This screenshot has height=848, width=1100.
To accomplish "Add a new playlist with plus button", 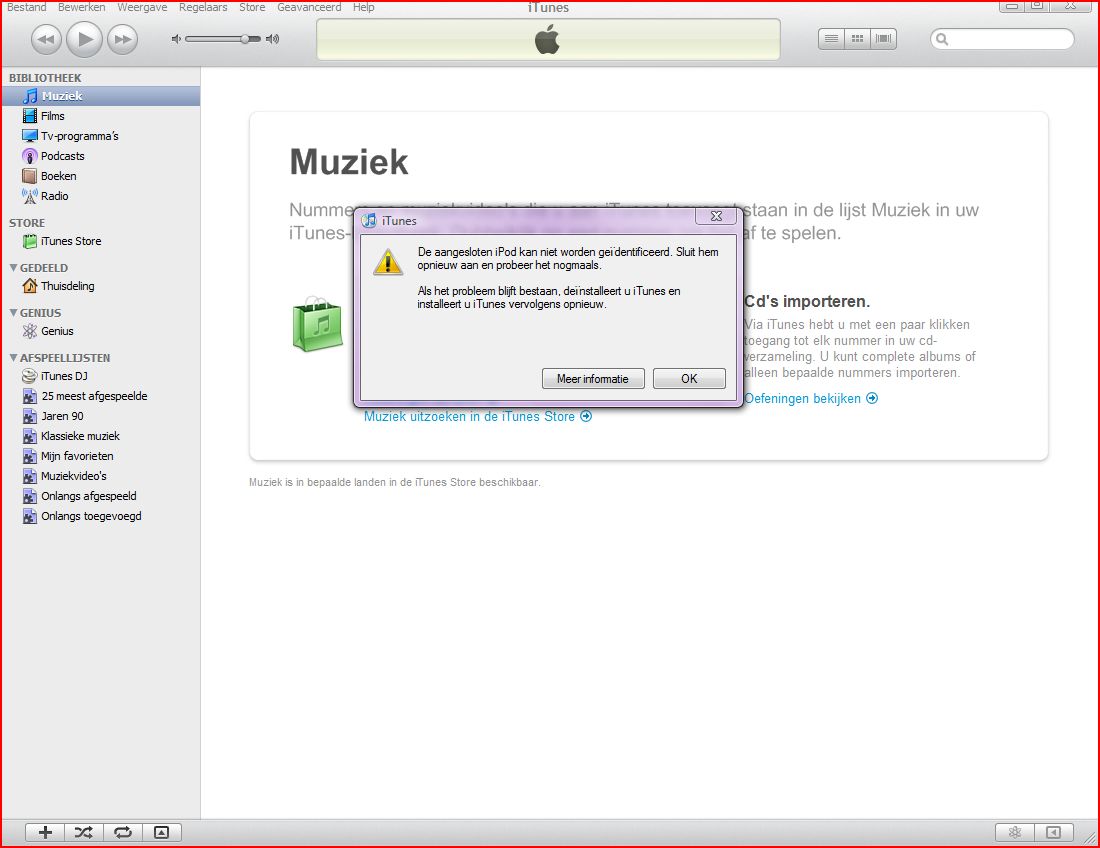I will click(46, 833).
